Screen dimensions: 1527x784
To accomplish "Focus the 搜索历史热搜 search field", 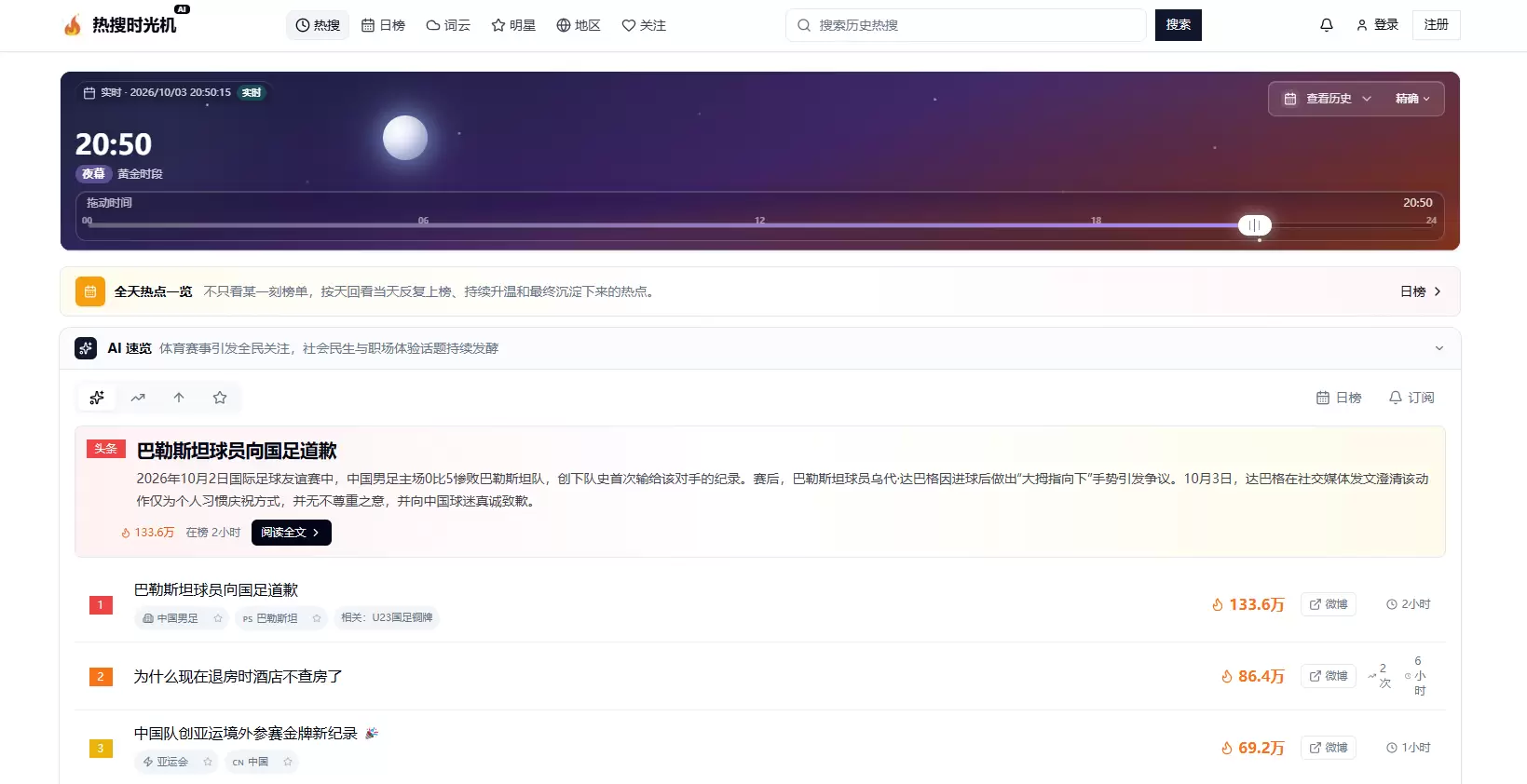I will [966, 25].
